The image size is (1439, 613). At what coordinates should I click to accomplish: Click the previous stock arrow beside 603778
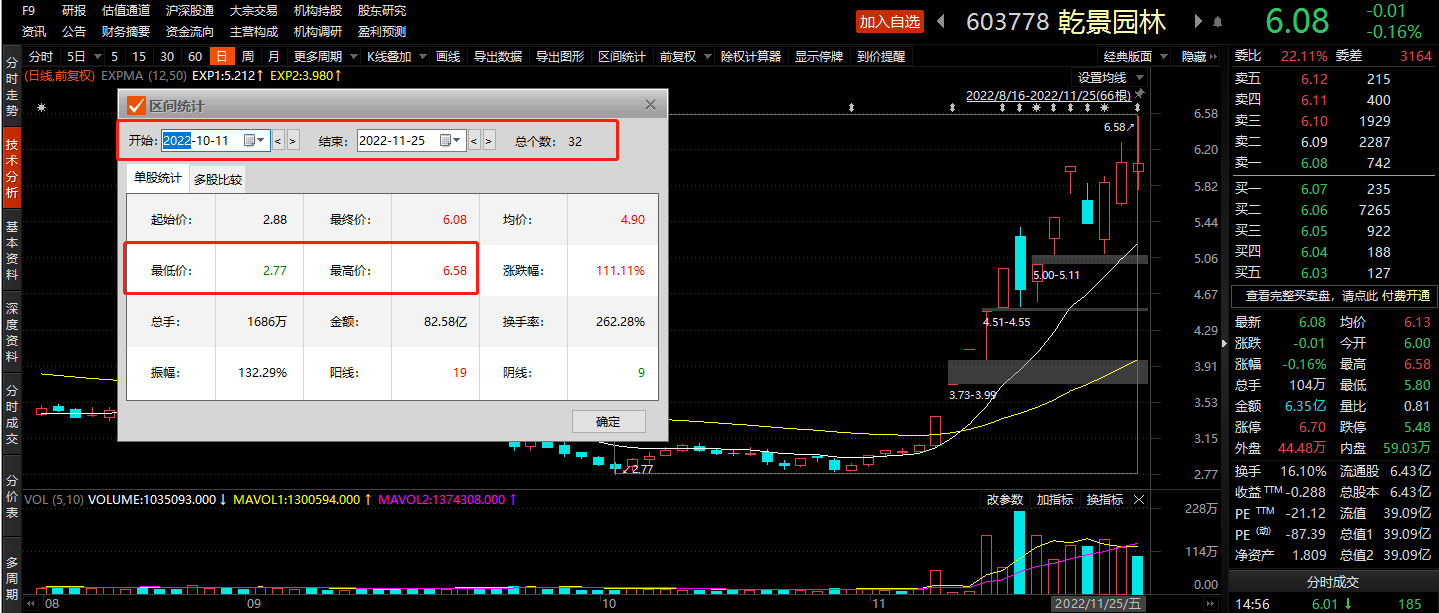pos(941,21)
